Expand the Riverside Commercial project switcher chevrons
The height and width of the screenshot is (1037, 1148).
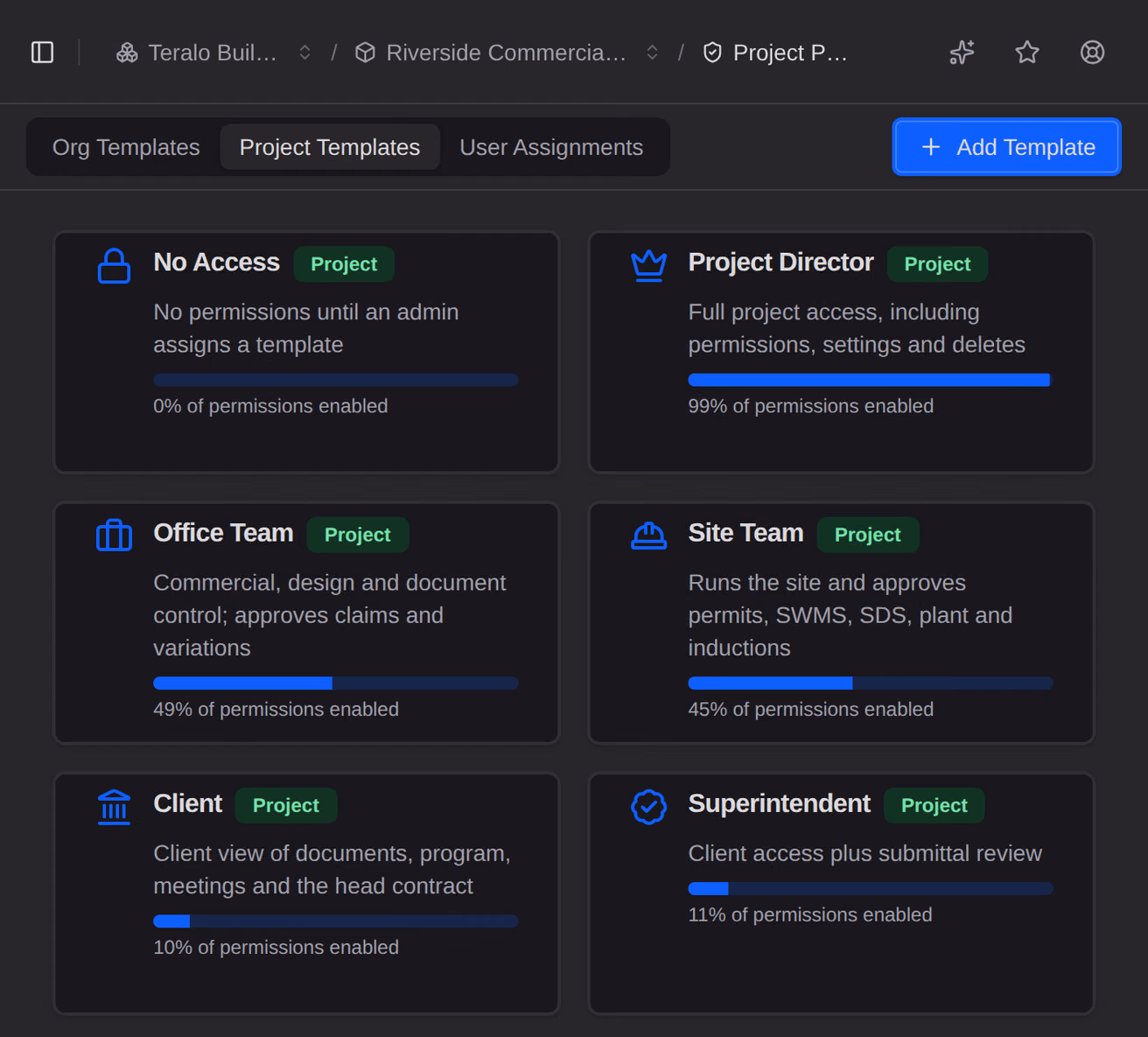[x=652, y=53]
